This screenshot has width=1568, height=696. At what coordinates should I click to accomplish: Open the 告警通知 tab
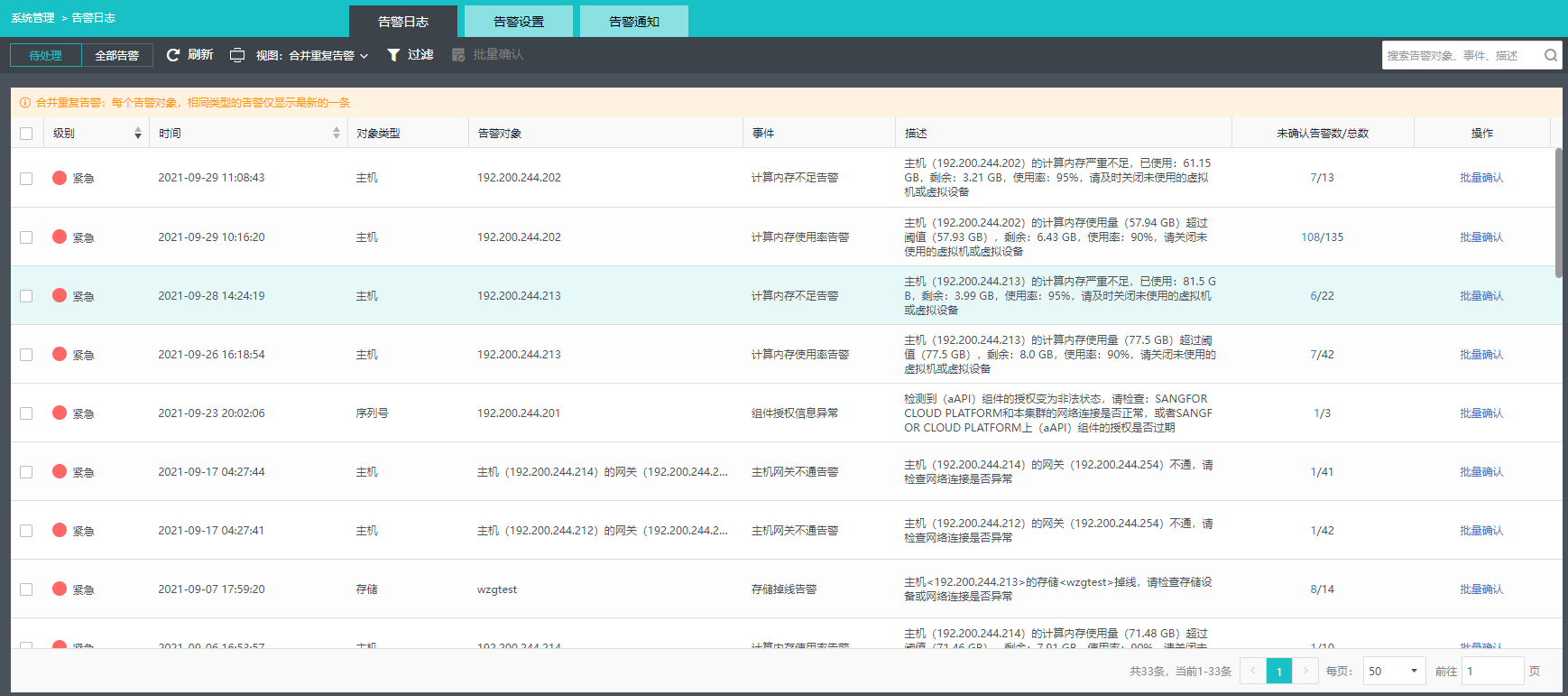pos(634,22)
